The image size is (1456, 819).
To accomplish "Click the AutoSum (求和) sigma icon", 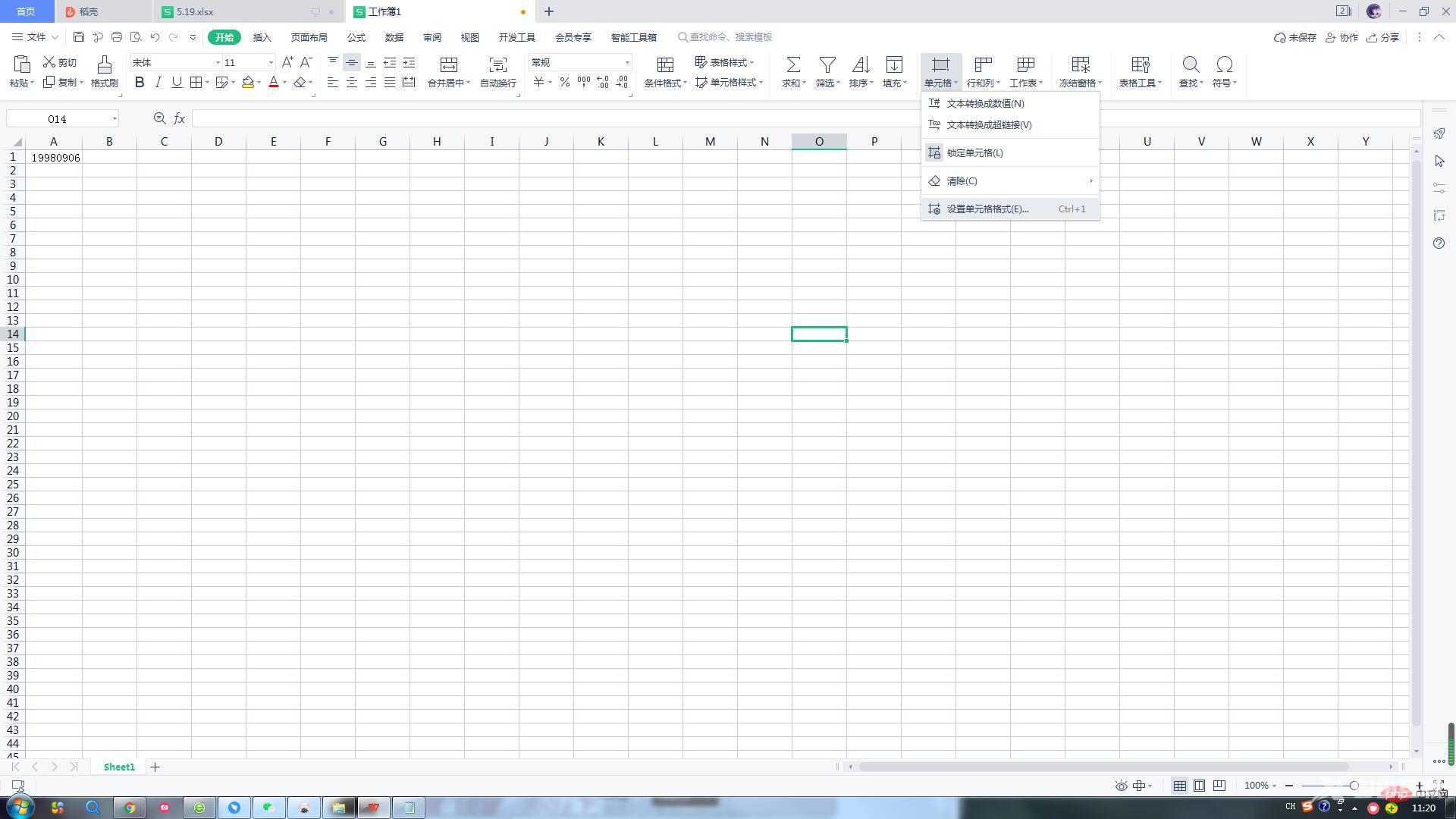I will point(793,65).
